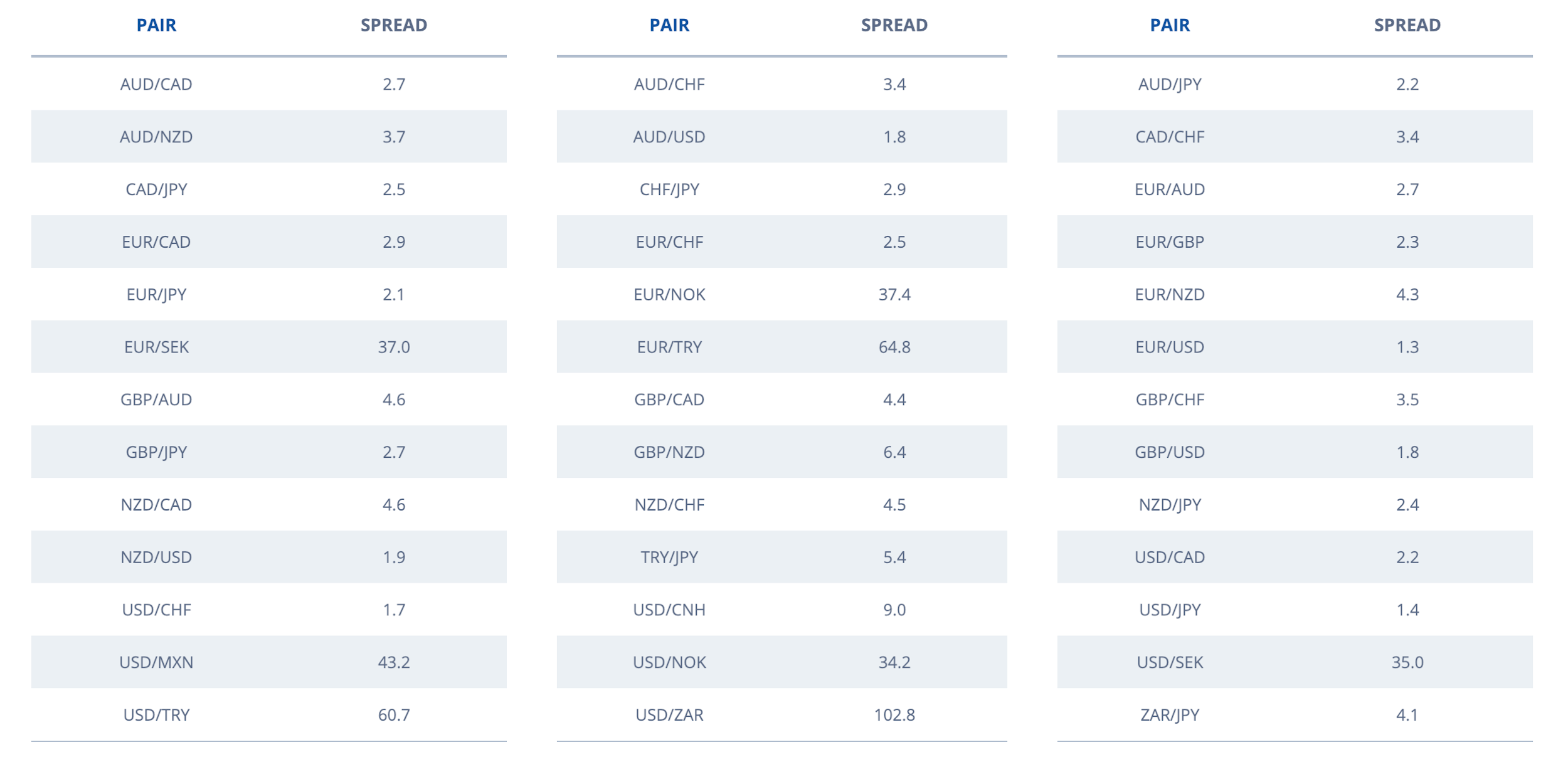Select the TRY/JPY pair row
Screen dimensions: 1568x757
(x=782, y=557)
